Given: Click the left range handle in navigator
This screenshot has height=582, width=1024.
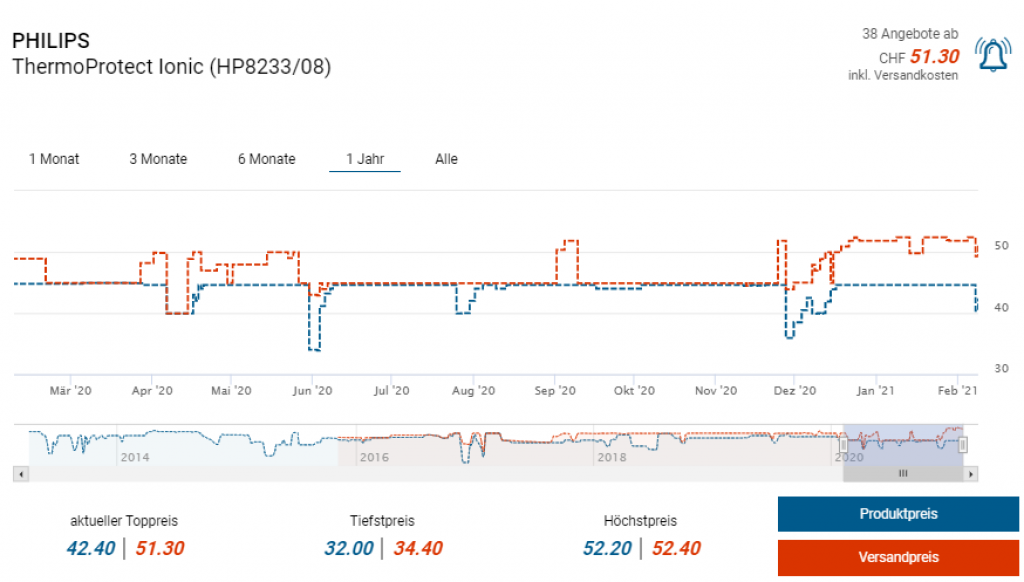Looking at the screenshot, I should pos(843,445).
